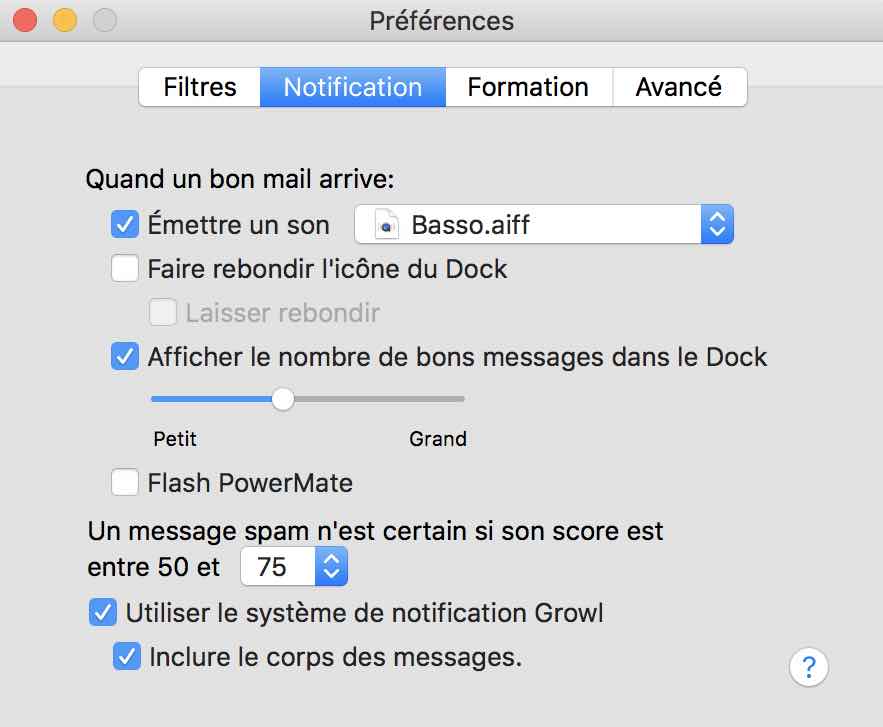Click the disabled Laisser rebondir checkbox
The width and height of the screenshot is (883, 727).
click(x=163, y=313)
